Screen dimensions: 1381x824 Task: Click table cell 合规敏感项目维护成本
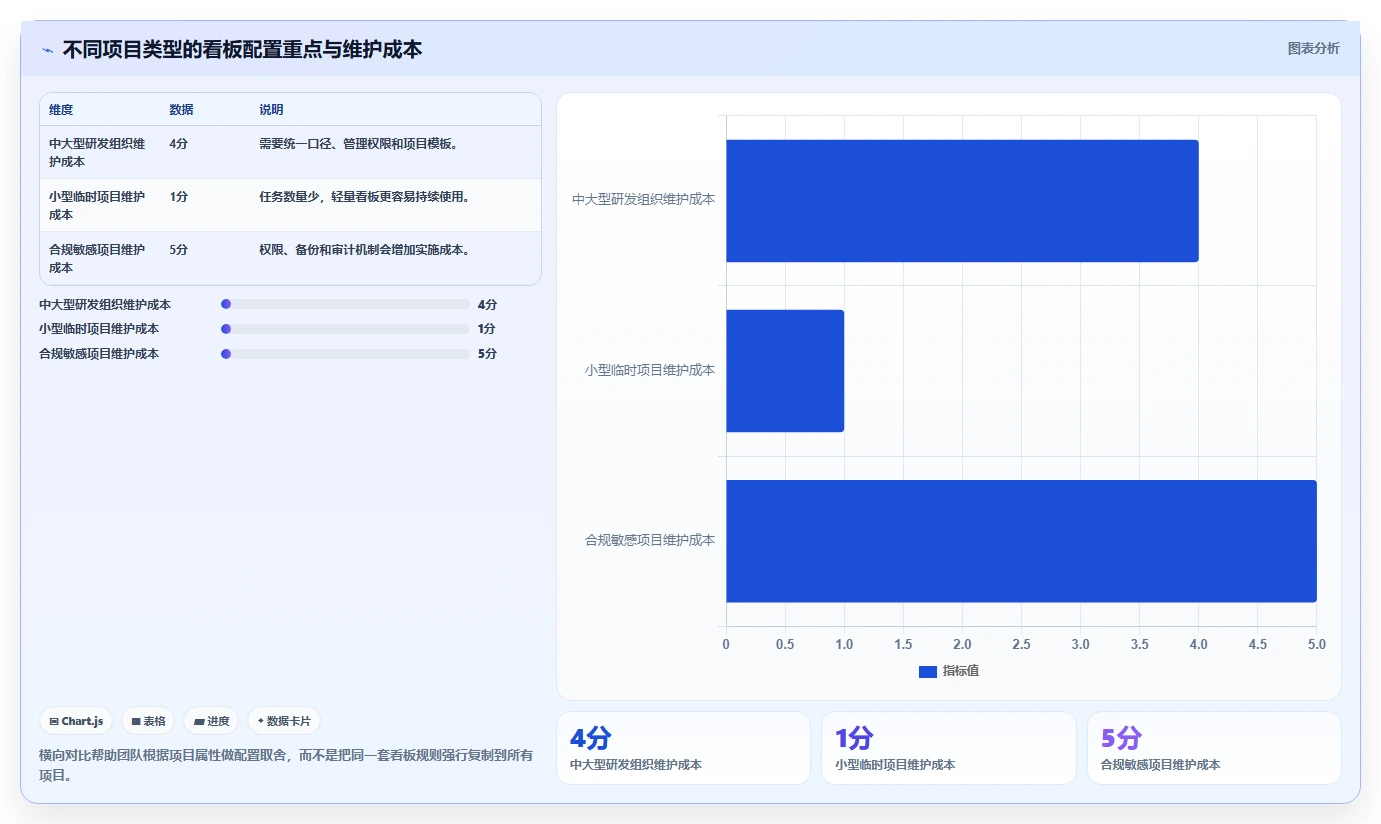pos(98,258)
